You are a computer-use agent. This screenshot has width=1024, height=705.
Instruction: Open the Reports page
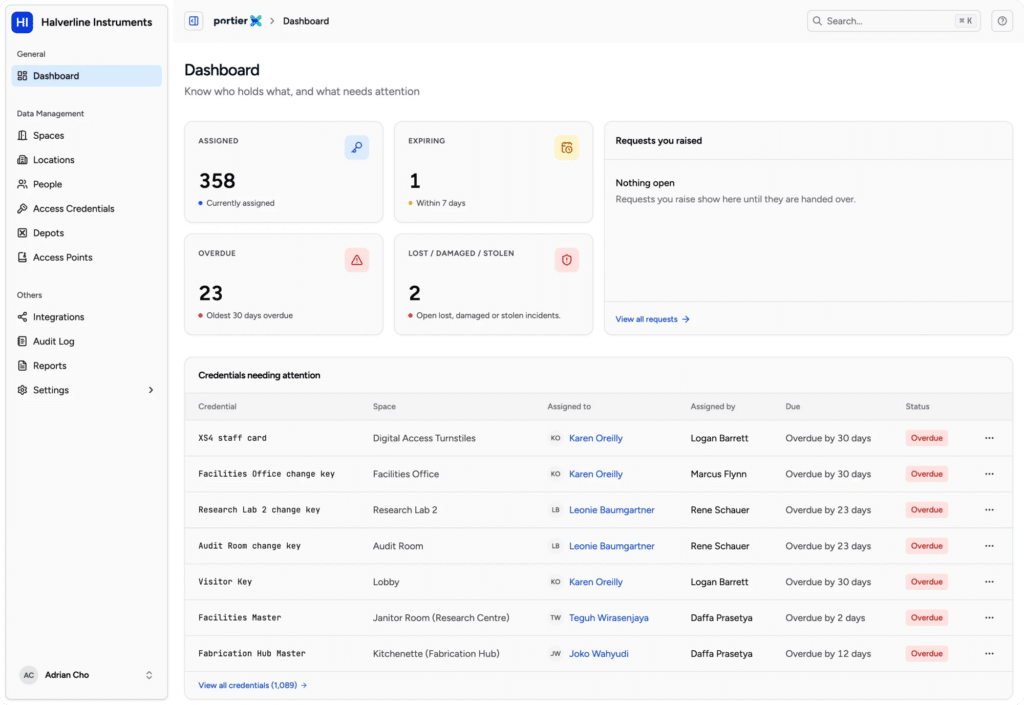coord(86,366)
